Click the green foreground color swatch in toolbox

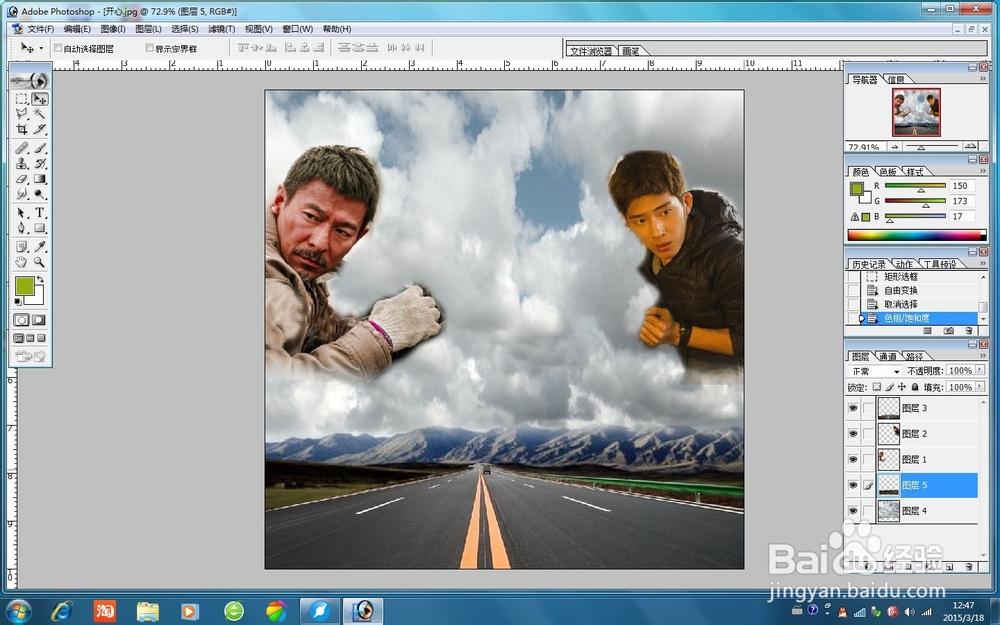[25, 286]
